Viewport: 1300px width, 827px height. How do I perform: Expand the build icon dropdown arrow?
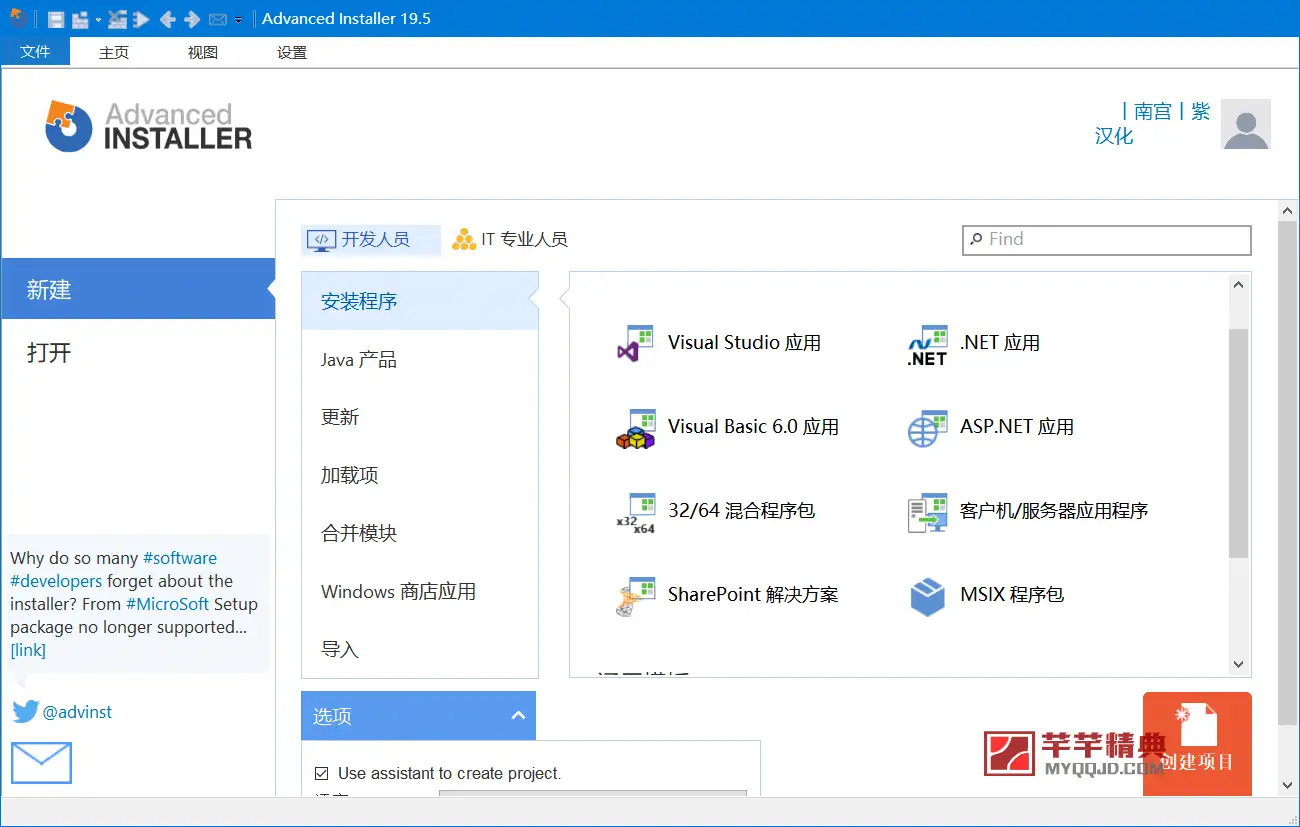click(x=98, y=19)
